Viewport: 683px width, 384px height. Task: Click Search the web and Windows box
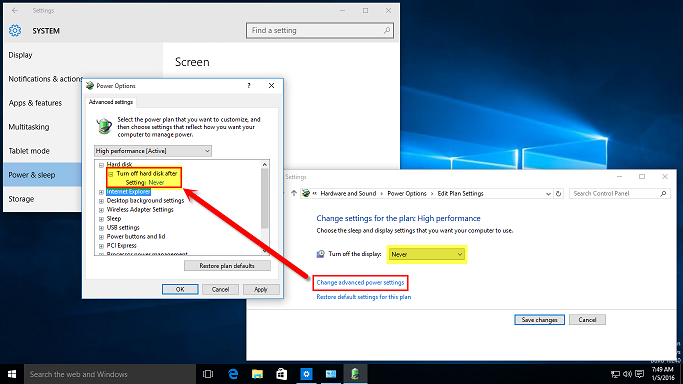pyautogui.click(x=110, y=374)
